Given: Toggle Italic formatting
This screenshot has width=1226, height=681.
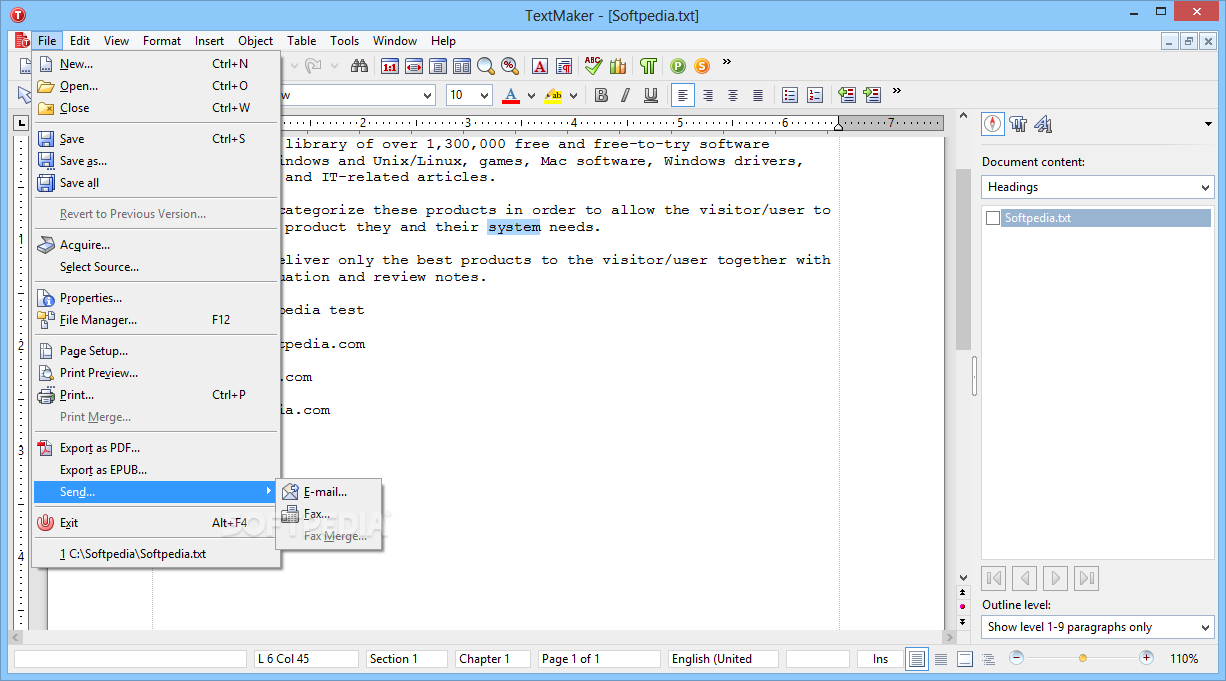Looking at the screenshot, I should click(x=625, y=95).
